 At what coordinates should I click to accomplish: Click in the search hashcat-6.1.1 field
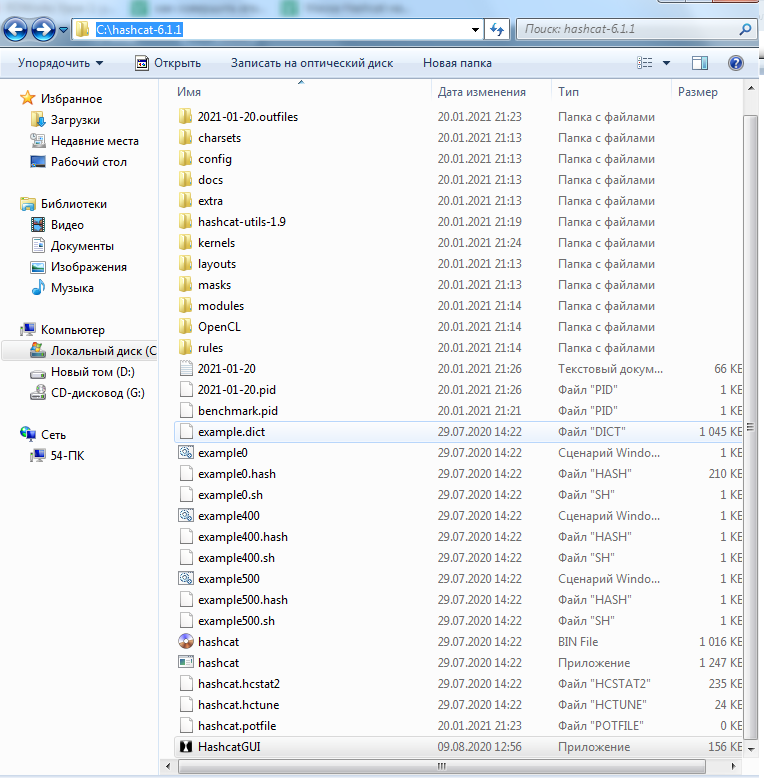[x=630, y=30]
